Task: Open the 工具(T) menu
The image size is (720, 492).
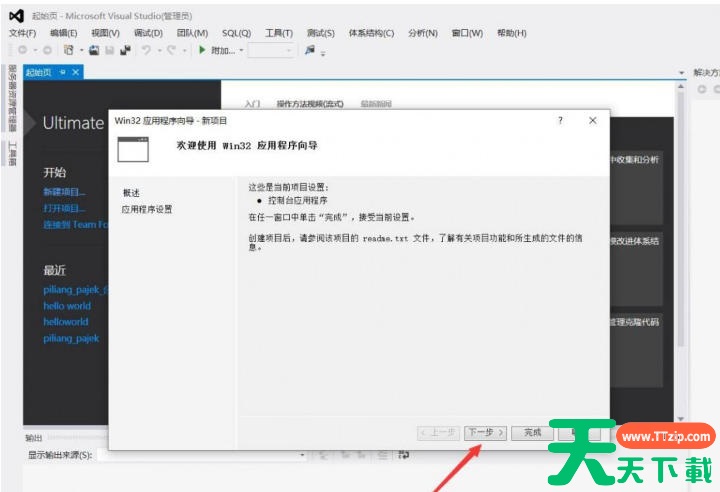Action: [279, 33]
